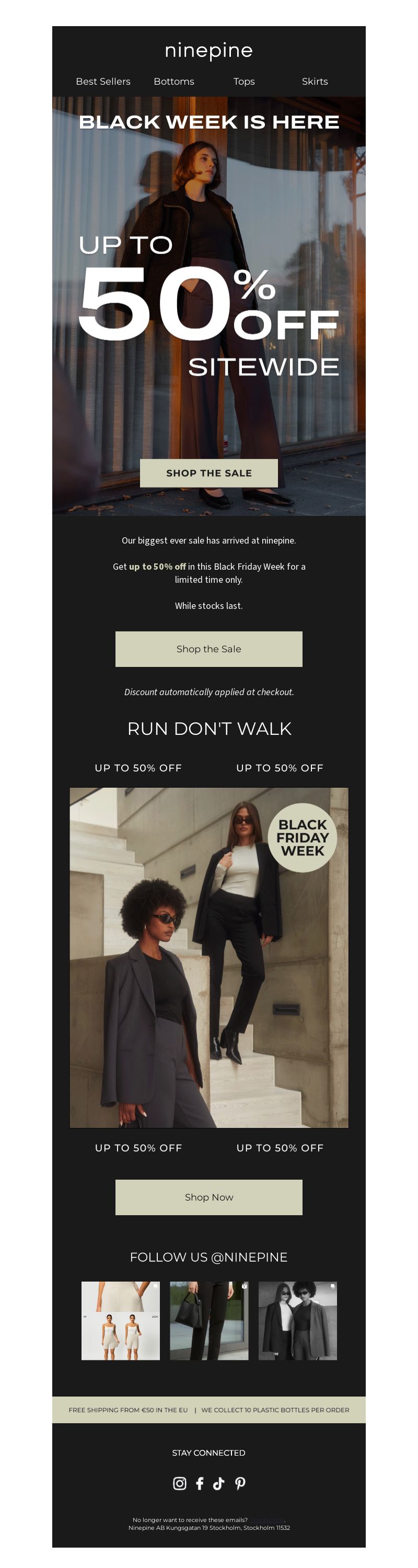
Task: Open the black-and-white duo Instagram thumbnail
Action: tap(297, 1320)
